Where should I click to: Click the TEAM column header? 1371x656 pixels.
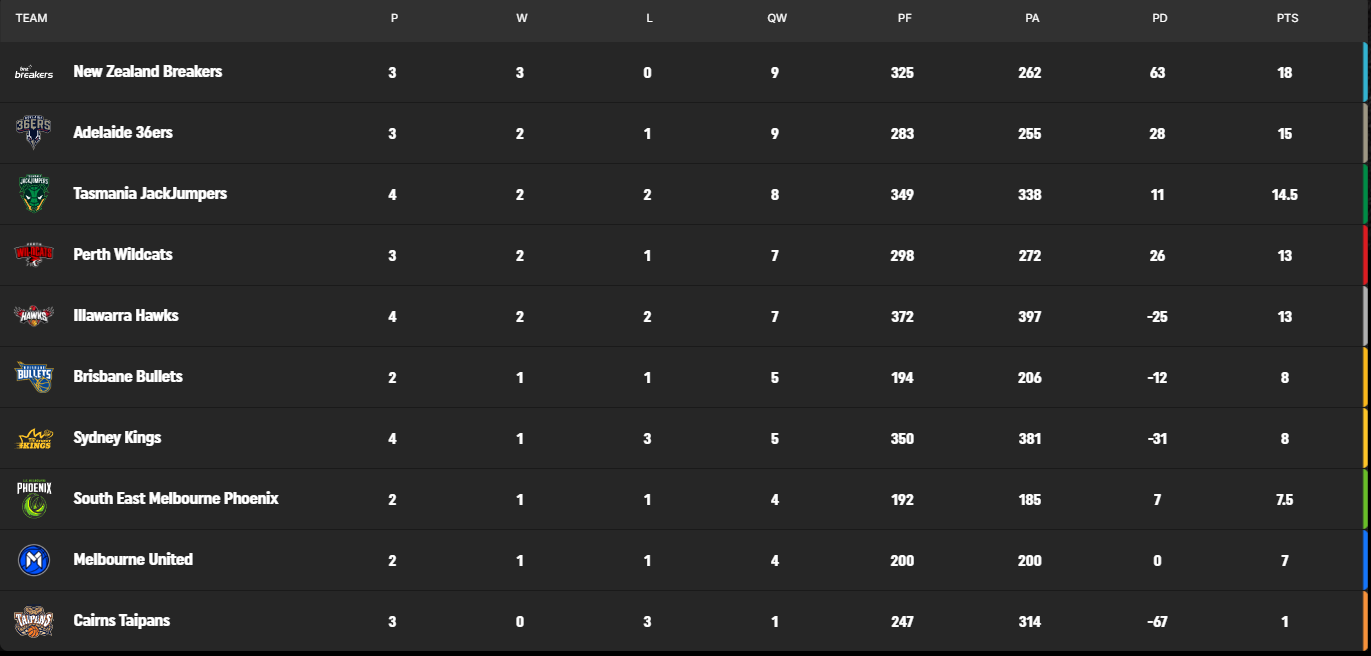31,18
